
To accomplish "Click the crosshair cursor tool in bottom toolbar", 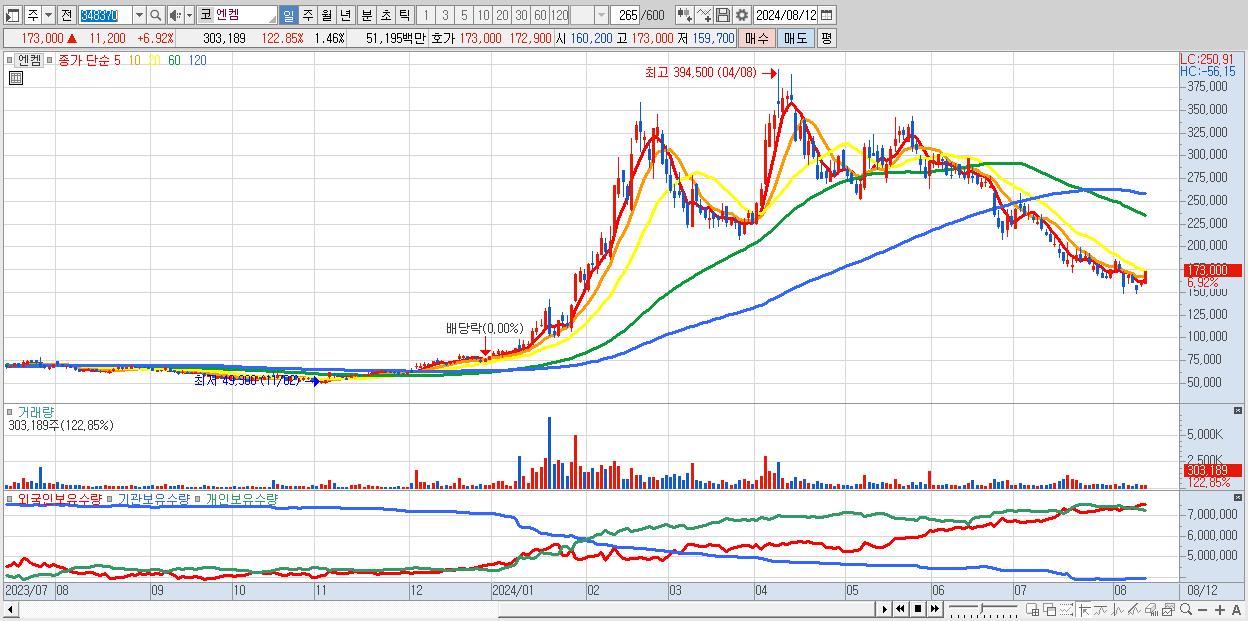I will pyautogui.click(x=1083, y=609).
